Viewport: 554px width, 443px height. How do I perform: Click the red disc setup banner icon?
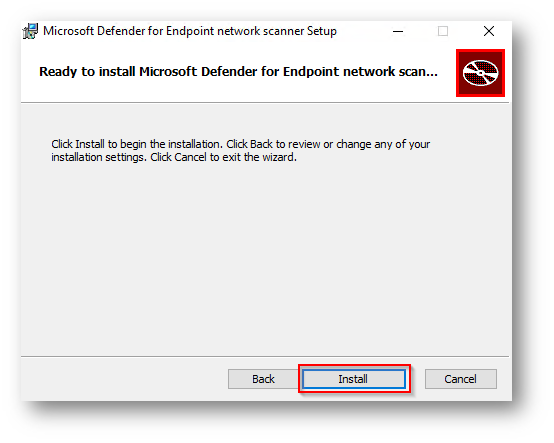pyautogui.click(x=480, y=73)
